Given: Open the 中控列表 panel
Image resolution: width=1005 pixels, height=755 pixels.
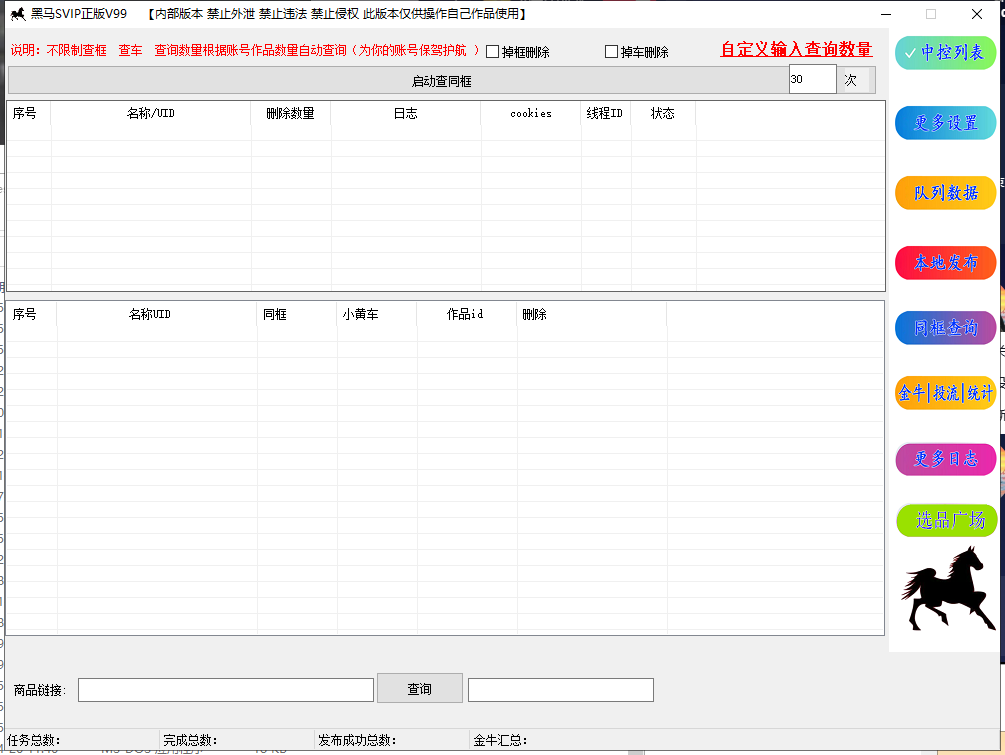Looking at the screenshot, I should click(x=945, y=53).
